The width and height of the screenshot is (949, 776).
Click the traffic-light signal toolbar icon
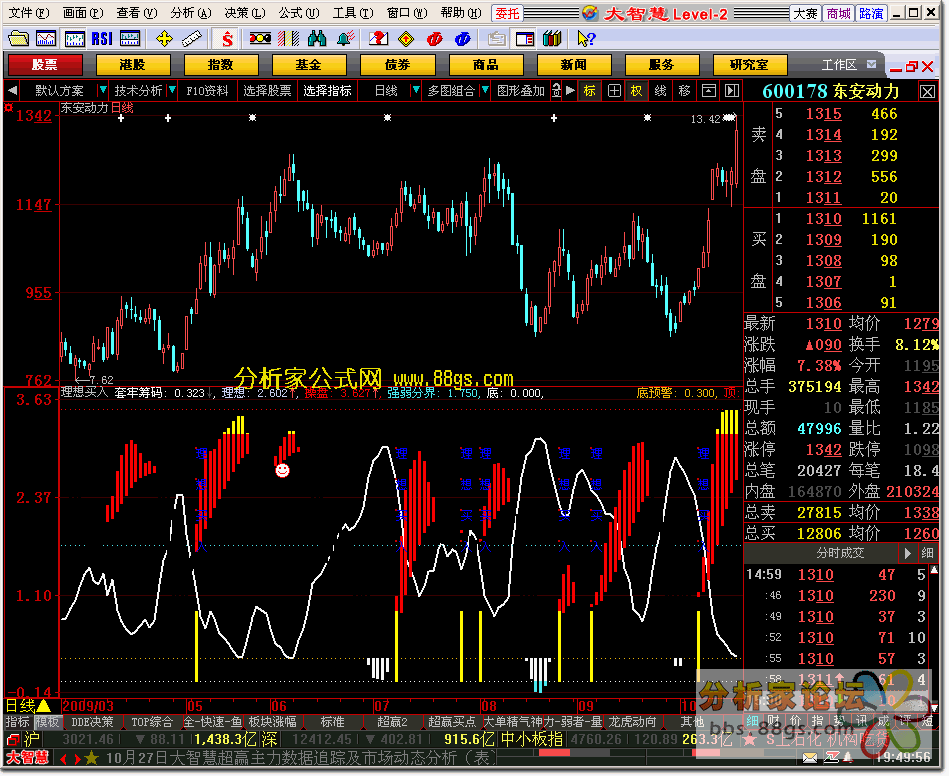[260, 39]
